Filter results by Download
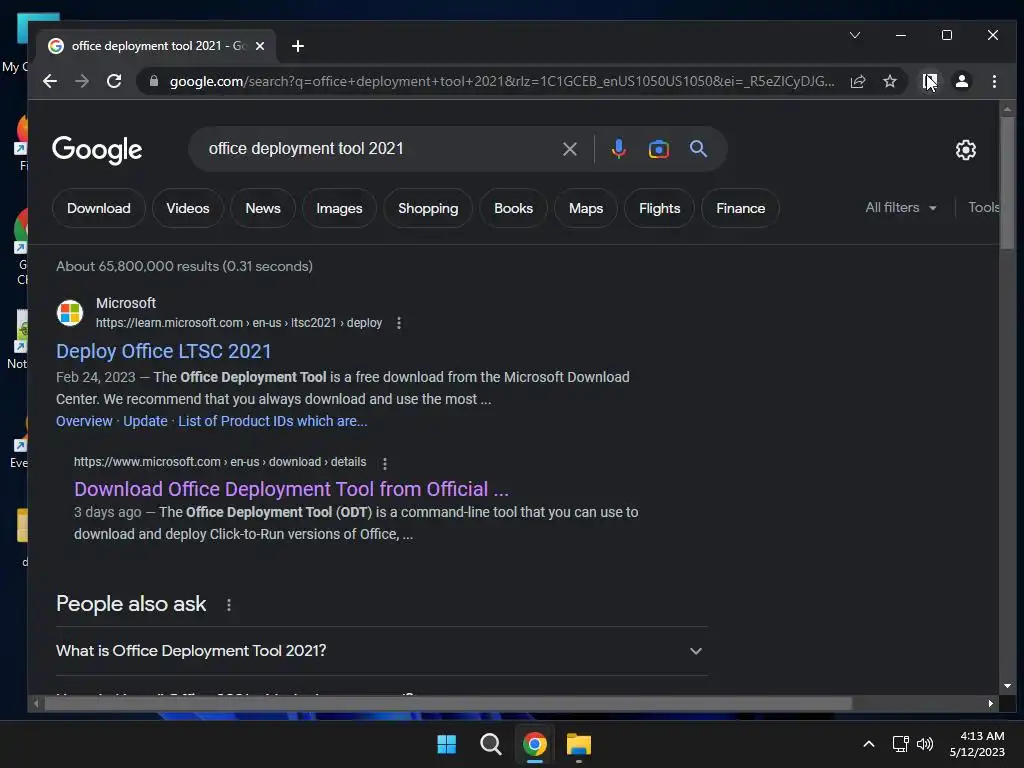Screen dimensions: 1024x768 click(99, 208)
